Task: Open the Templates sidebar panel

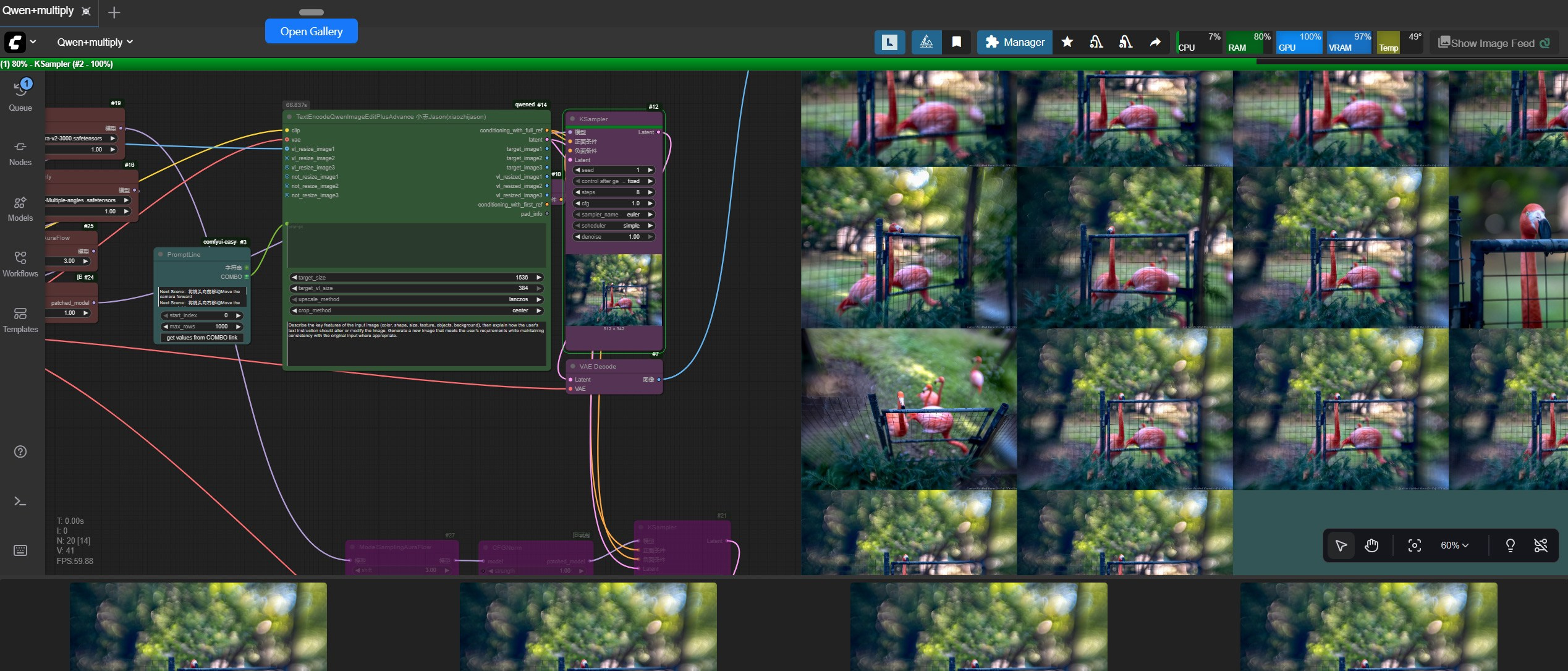Action: pyautogui.click(x=20, y=320)
